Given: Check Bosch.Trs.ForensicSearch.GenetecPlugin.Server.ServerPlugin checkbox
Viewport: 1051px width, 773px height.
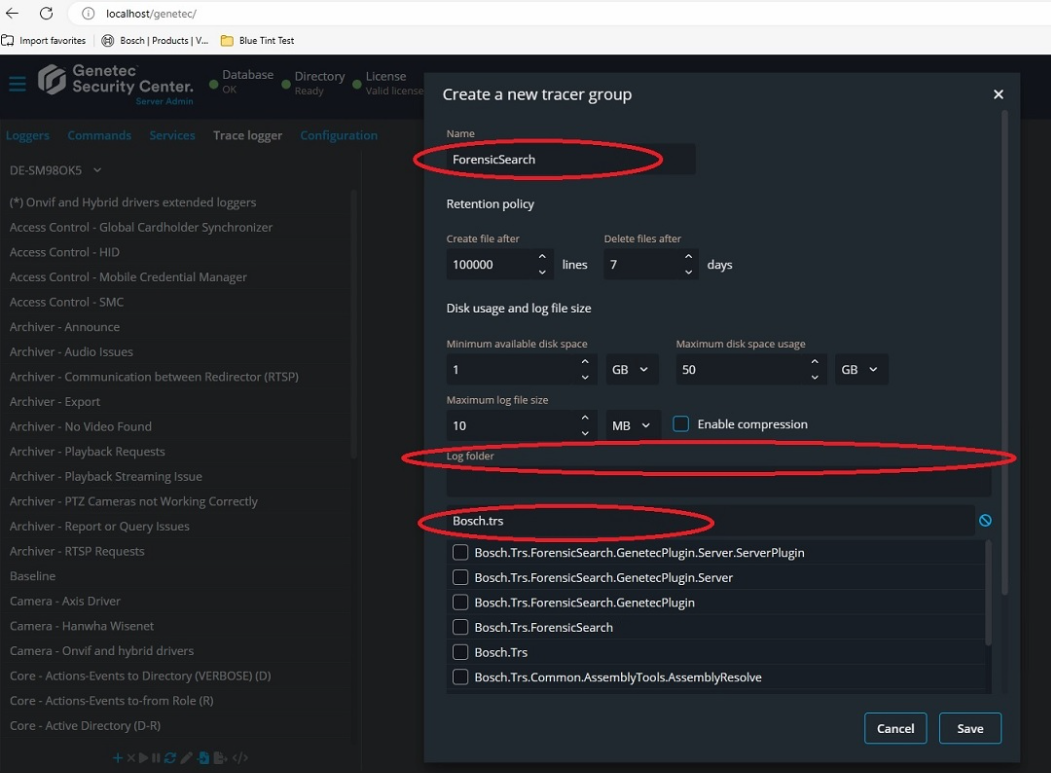Looking at the screenshot, I should click(460, 552).
